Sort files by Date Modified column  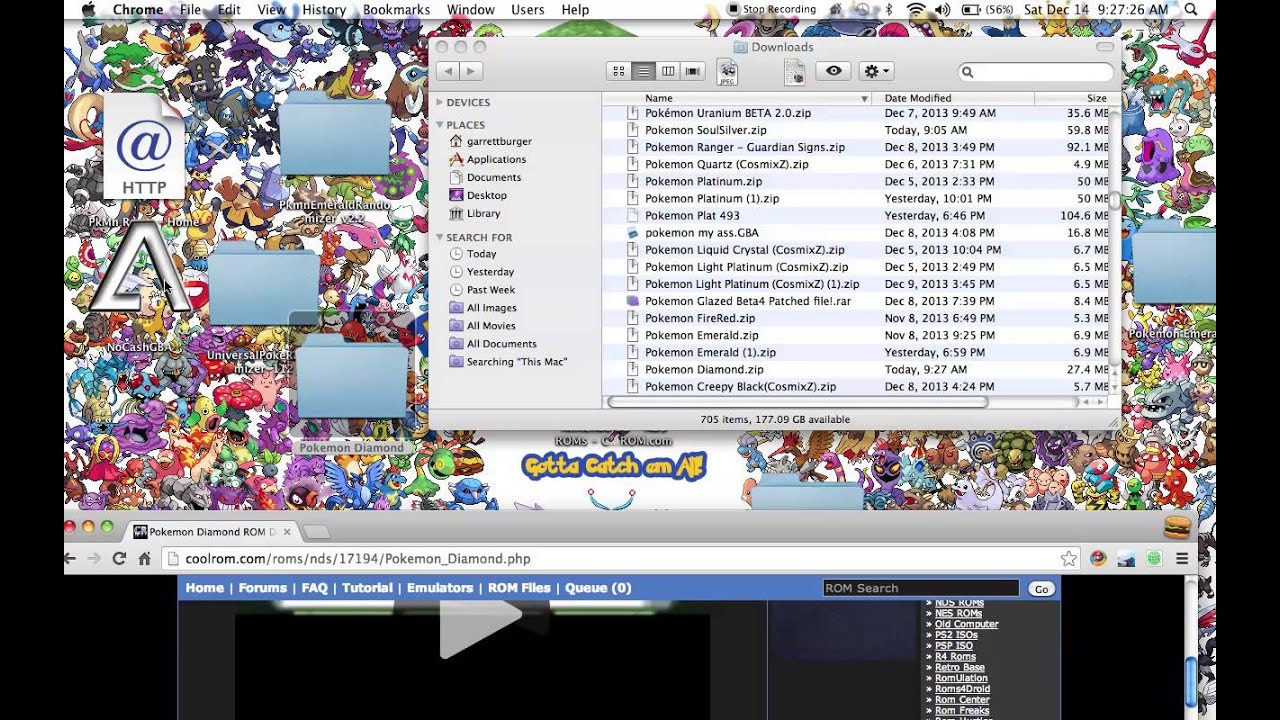point(953,98)
